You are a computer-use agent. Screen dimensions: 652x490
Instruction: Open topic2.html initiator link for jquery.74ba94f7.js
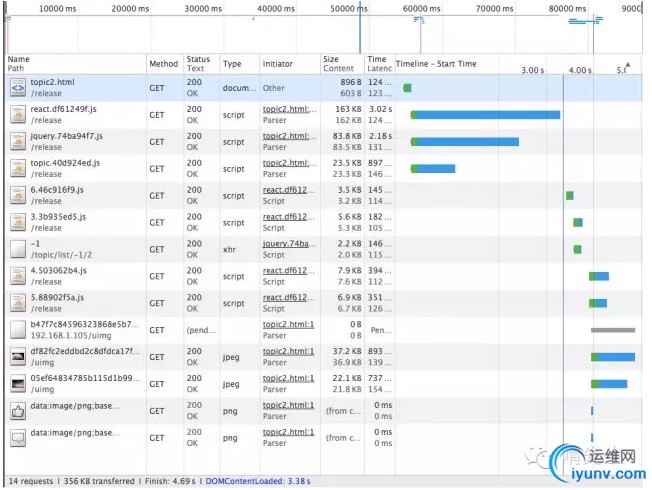pyautogui.click(x=289, y=136)
